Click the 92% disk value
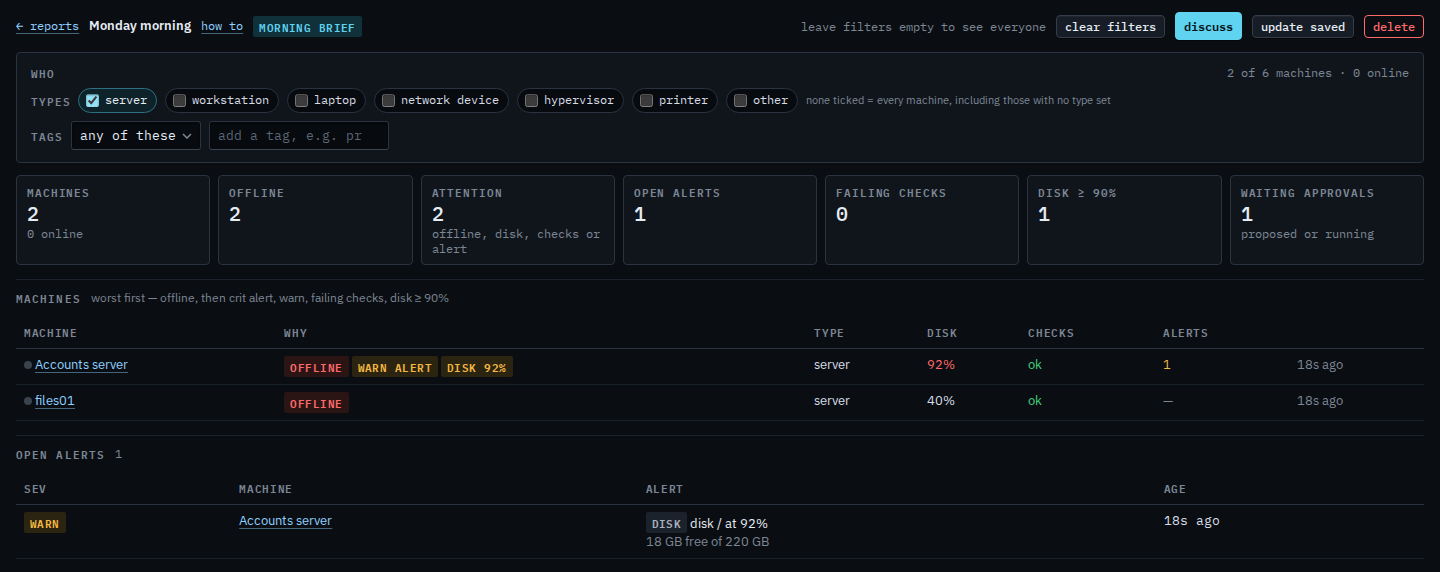The image size is (1440, 572). pos(941,365)
